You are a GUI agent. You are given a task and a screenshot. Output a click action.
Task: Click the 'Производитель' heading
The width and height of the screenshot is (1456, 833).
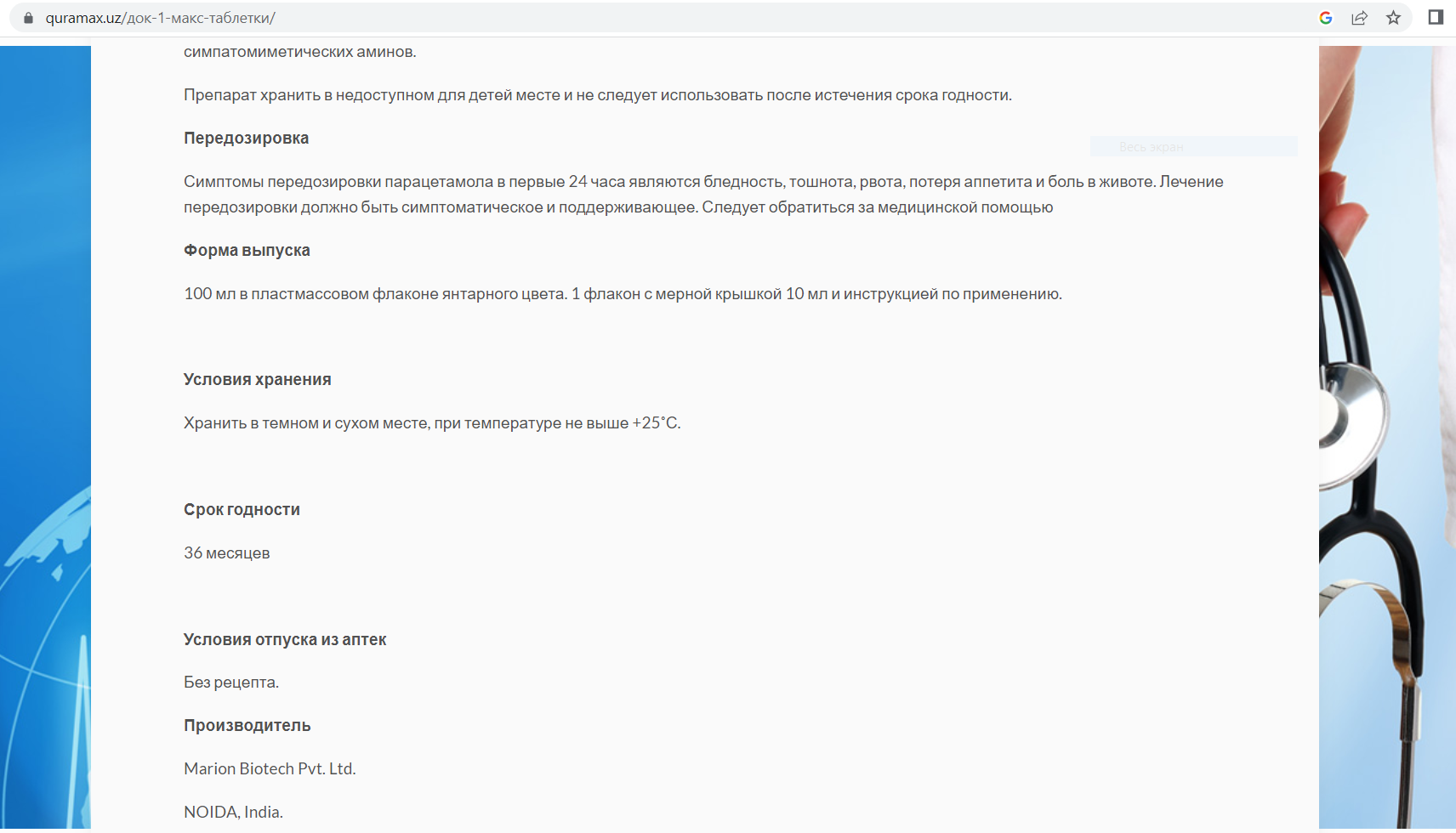click(x=247, y=726)
